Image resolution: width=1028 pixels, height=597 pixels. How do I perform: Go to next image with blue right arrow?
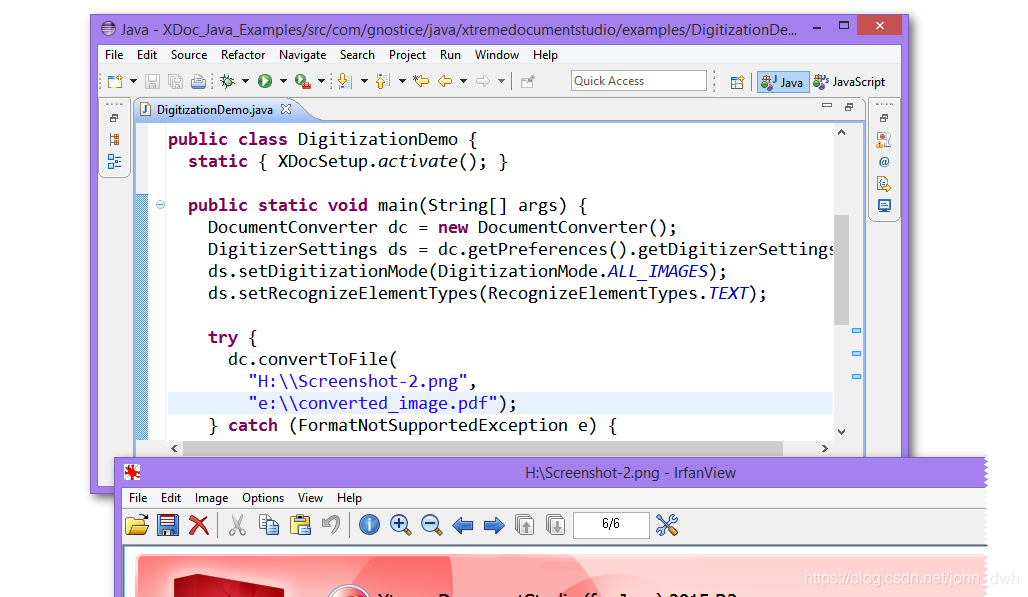pos(494,525)
